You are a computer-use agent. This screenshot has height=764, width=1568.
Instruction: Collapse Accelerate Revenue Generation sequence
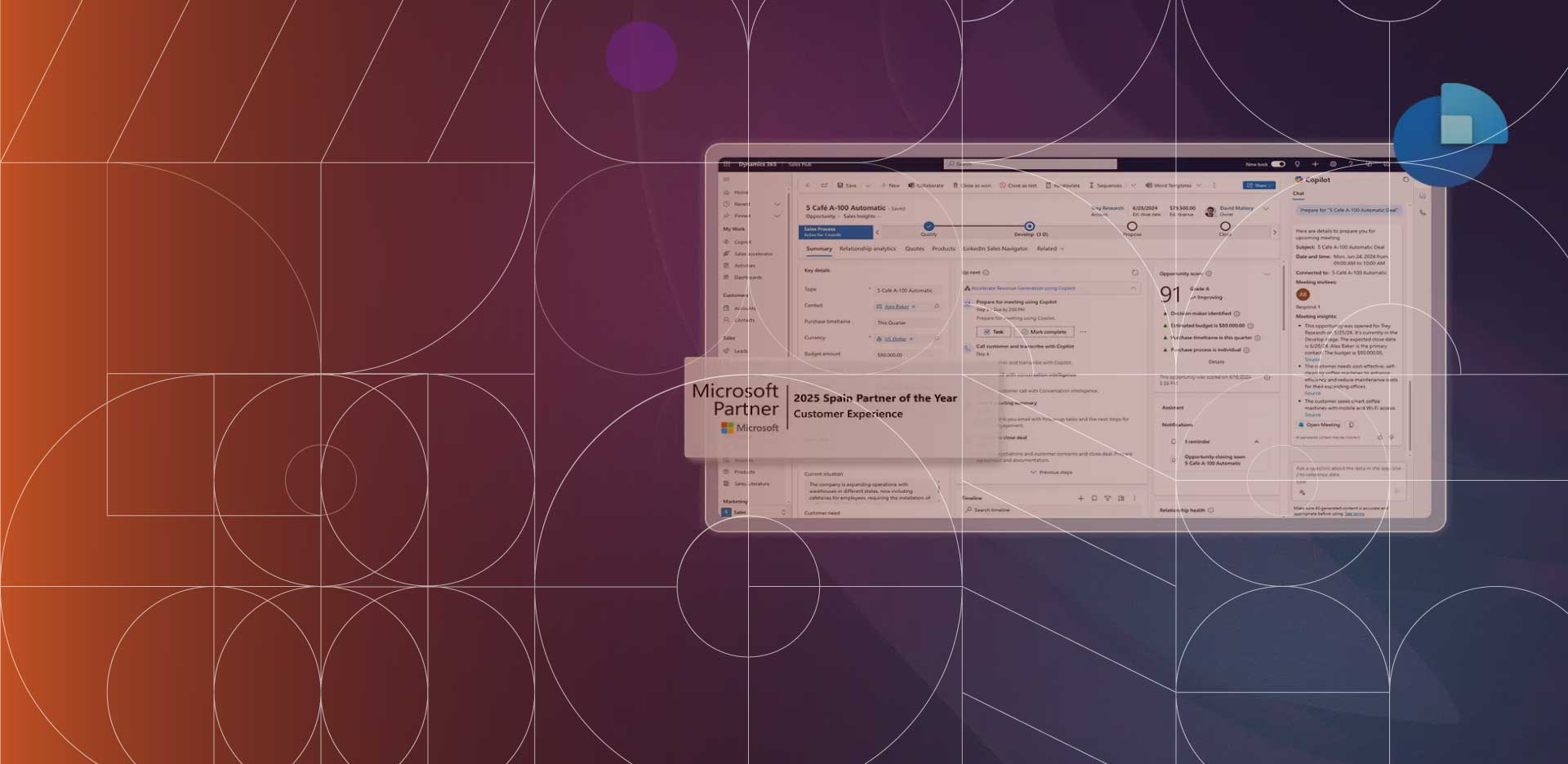(1134, 288)
